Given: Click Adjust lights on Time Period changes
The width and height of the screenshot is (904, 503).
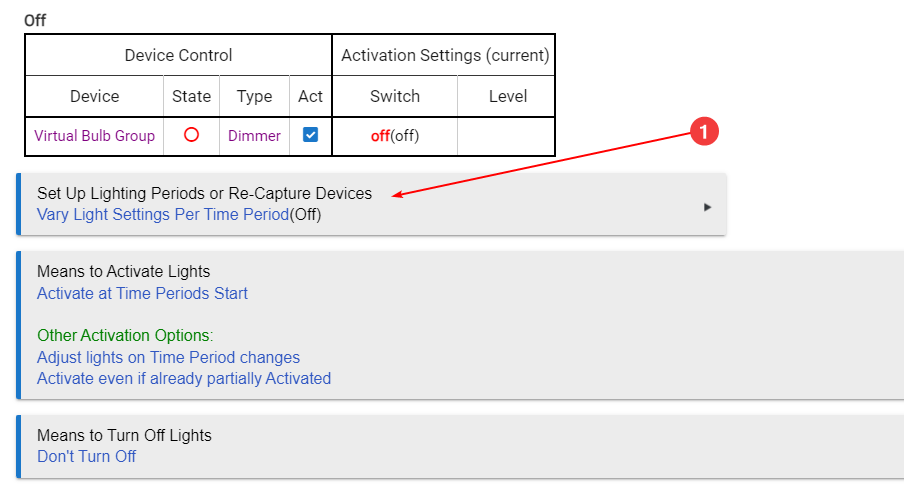Looking at the screenshot, I should tap(168, 358).
